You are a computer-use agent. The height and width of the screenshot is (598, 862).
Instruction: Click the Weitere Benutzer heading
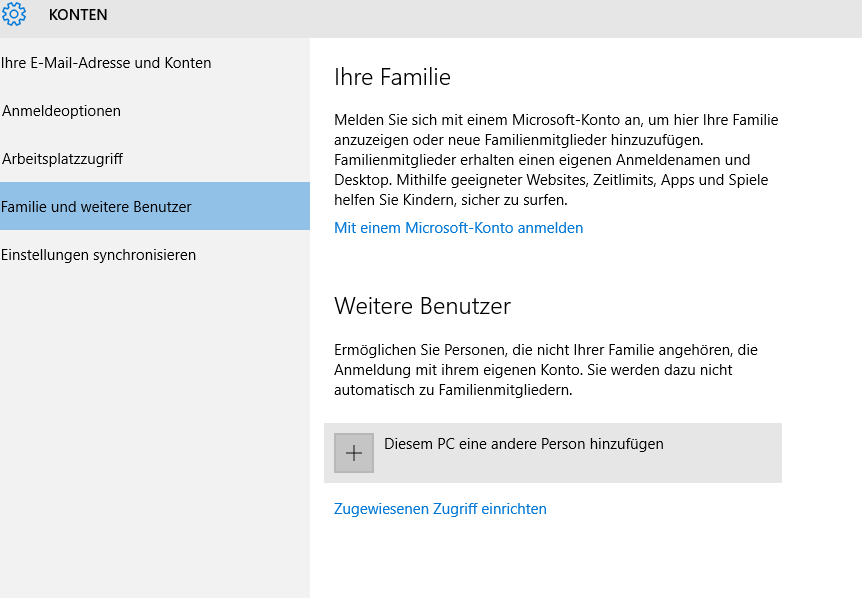(x=422, y=305)
